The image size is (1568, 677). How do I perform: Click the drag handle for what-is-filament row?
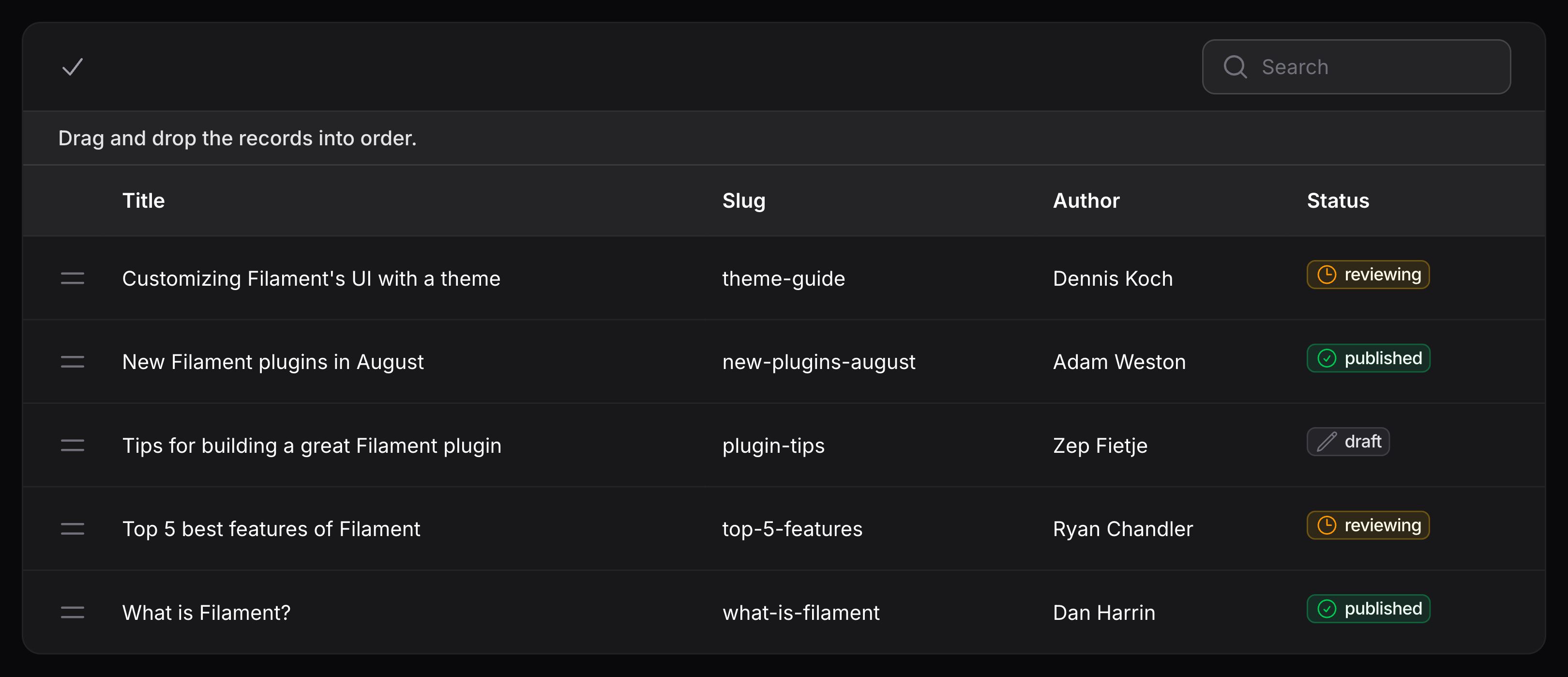coord(73,613)
